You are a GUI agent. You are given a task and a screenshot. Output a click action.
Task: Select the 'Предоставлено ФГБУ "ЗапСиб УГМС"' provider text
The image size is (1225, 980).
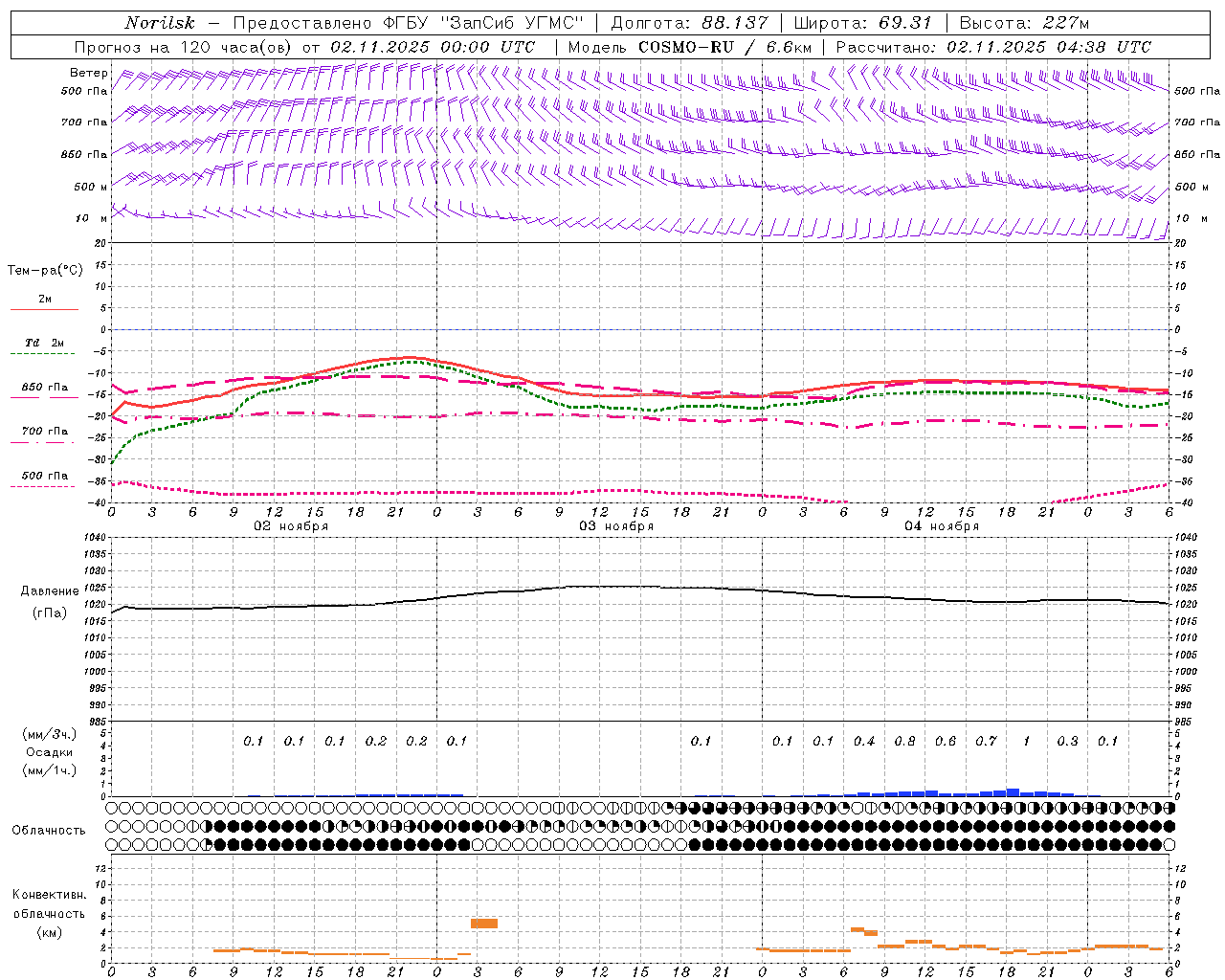click(409, 23)
